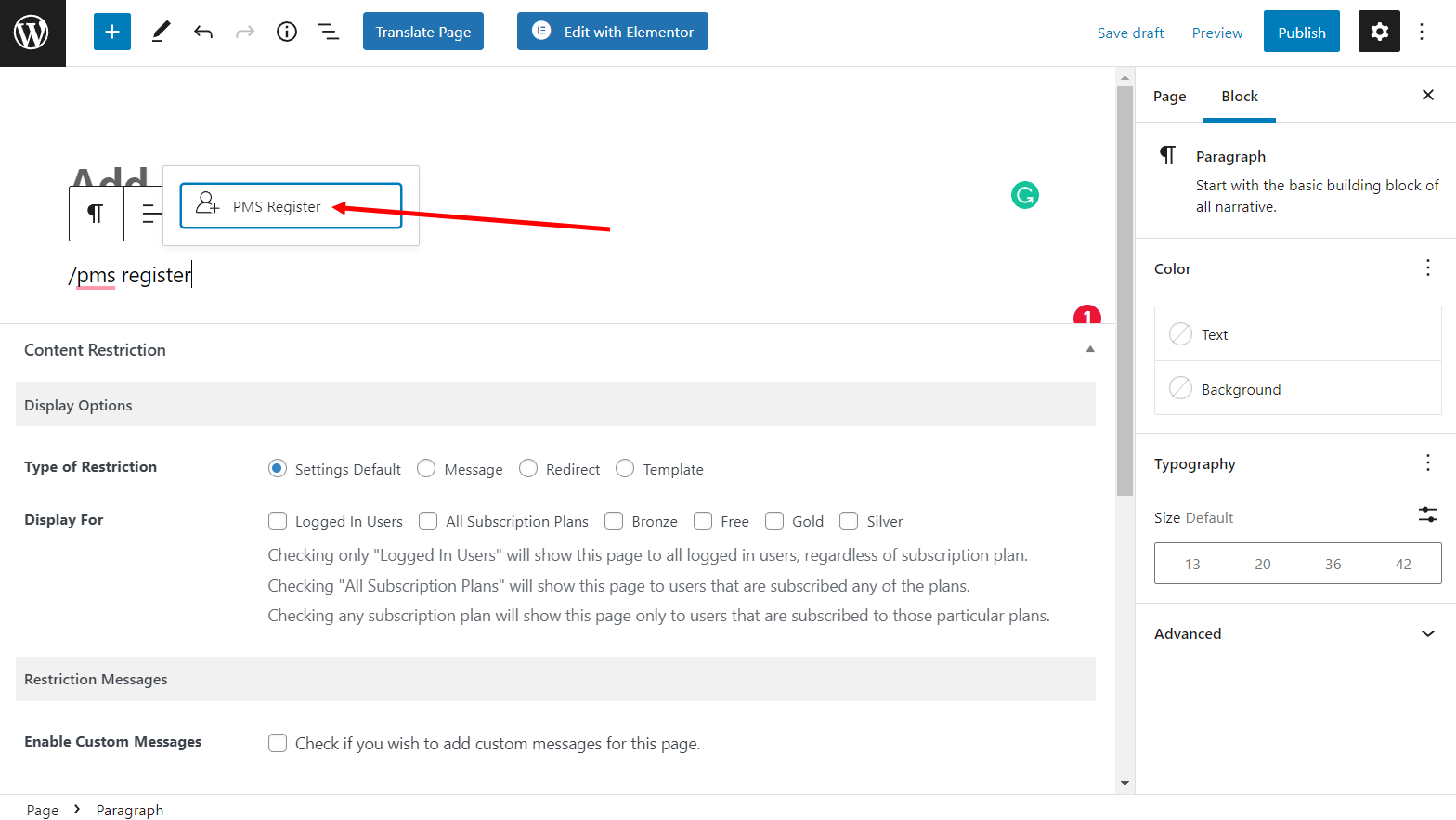The image size is (1456, 820).
Task: Set font size to 13
Action: coord(1192,564)
